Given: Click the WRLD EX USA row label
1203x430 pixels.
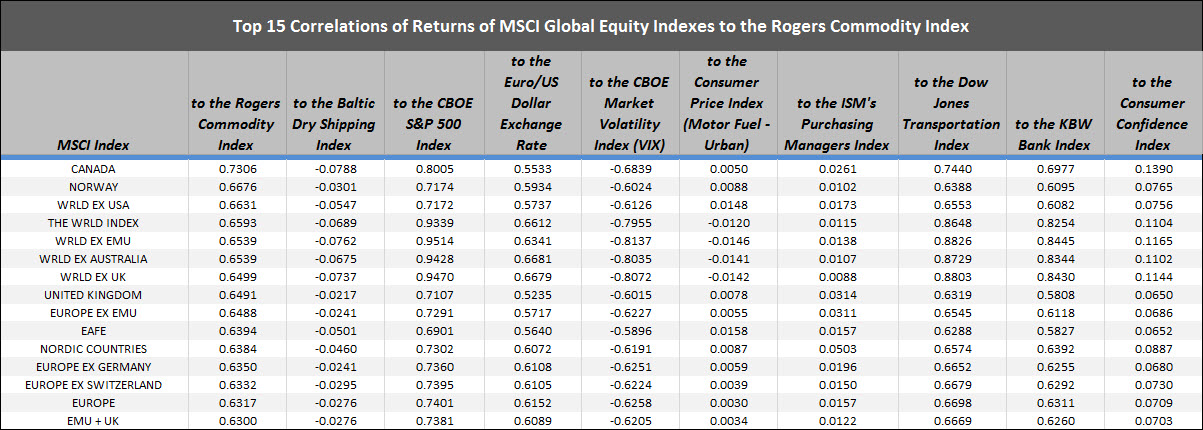Looking at the screenshot, I should (94, 205).
